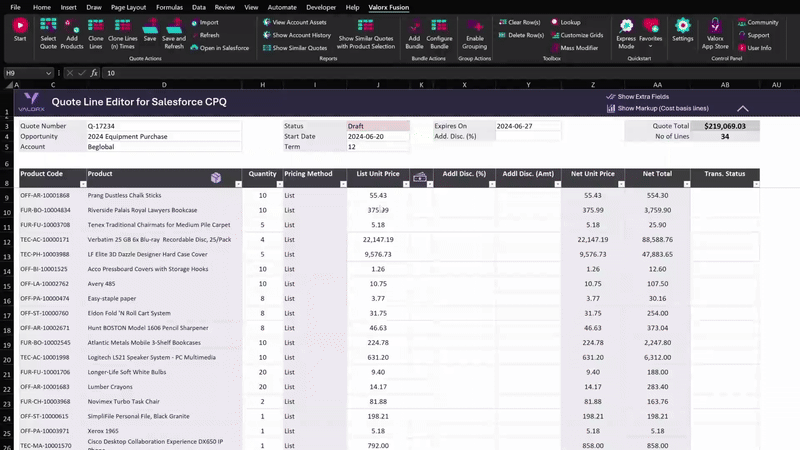
Task: Click Support in Control Panel
Action: pyautogui.click(x=754, y=35)
